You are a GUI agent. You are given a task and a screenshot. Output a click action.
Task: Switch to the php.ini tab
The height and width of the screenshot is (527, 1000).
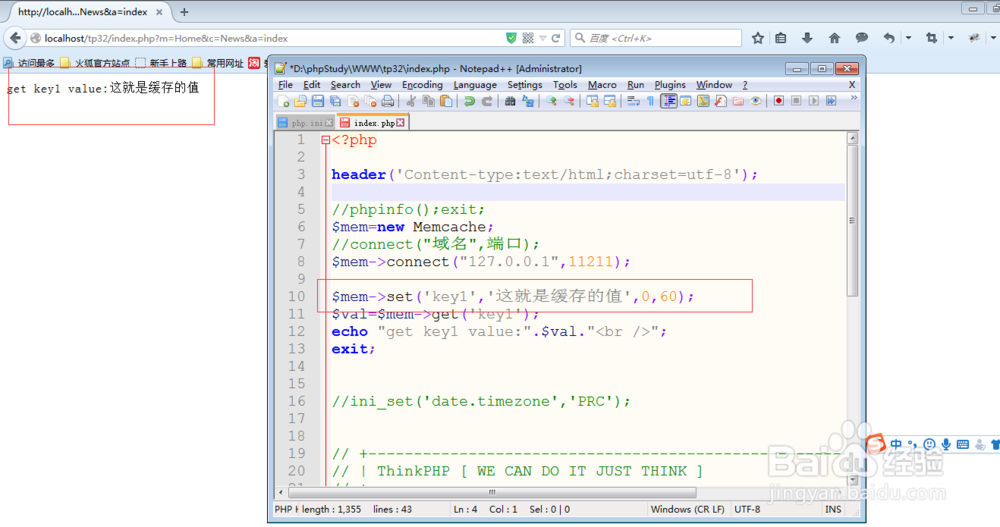point(304,122)
